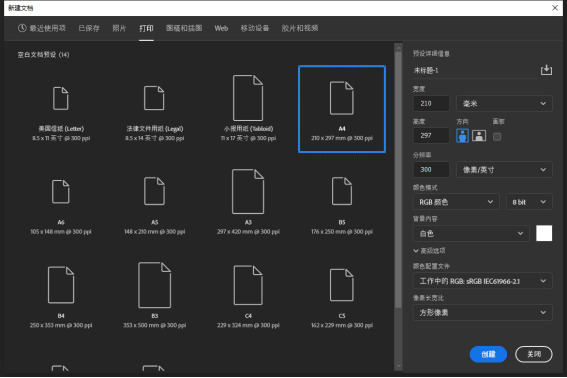Switch to the 打印 tab

coord(146,28)
